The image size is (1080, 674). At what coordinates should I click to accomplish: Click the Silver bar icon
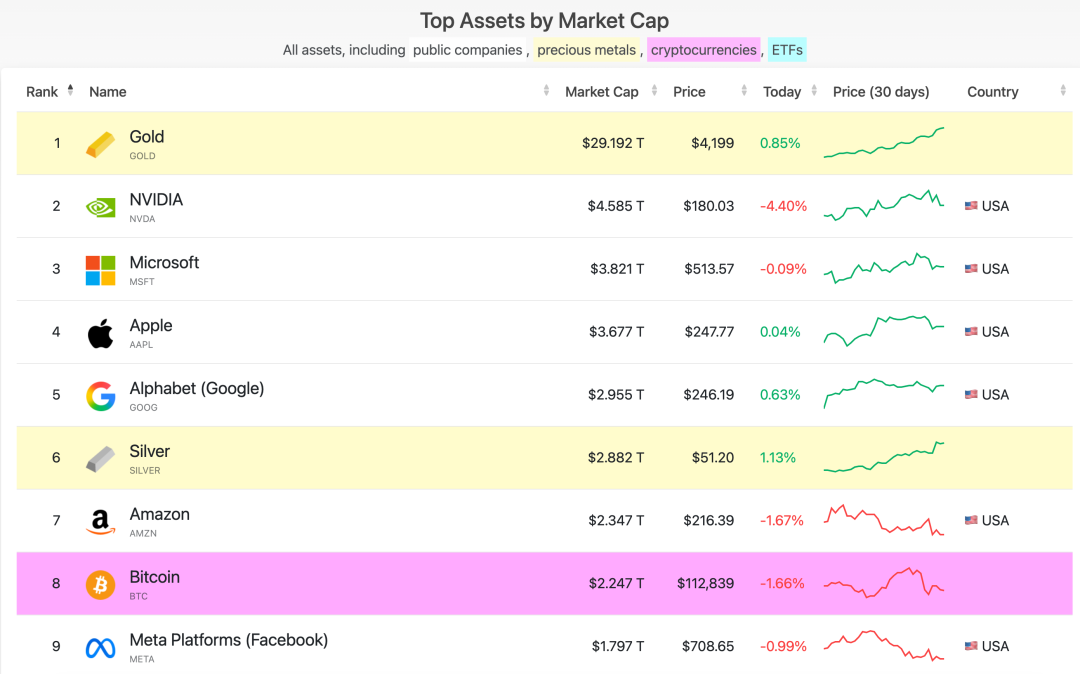[x=100, y=459]
